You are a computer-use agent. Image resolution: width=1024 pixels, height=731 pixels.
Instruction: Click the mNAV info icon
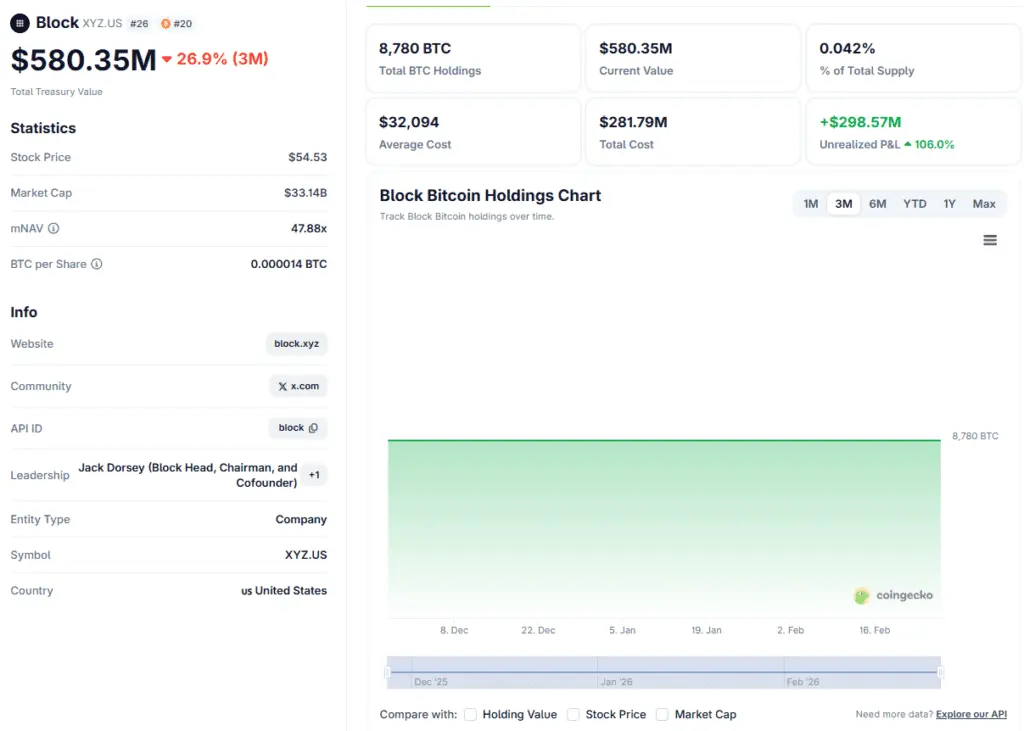[x=54, y=229]
